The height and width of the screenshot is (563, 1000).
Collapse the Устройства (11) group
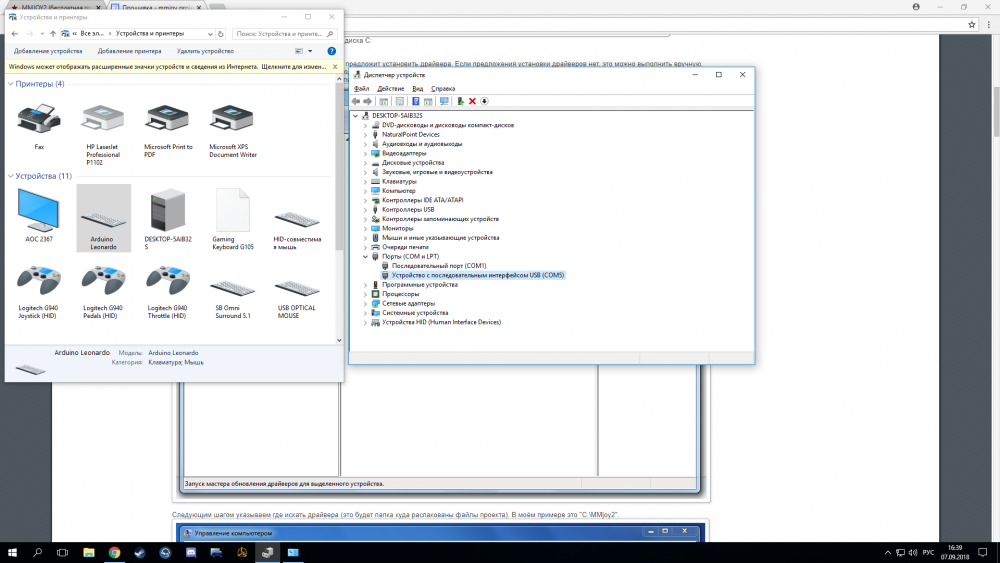11,176
